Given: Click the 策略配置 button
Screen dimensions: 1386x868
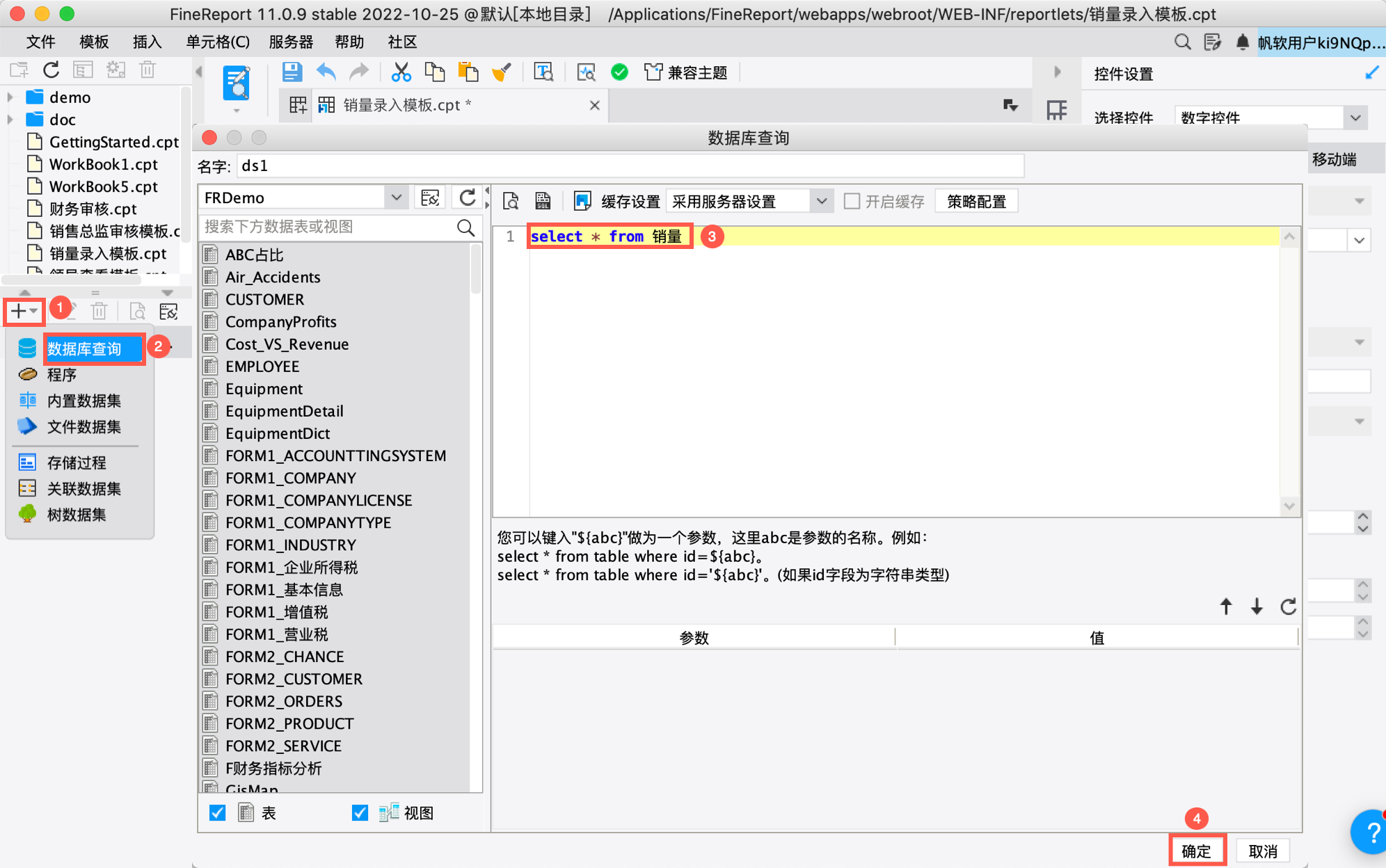Looking at the screenshot, I should (x=975, y=201).
